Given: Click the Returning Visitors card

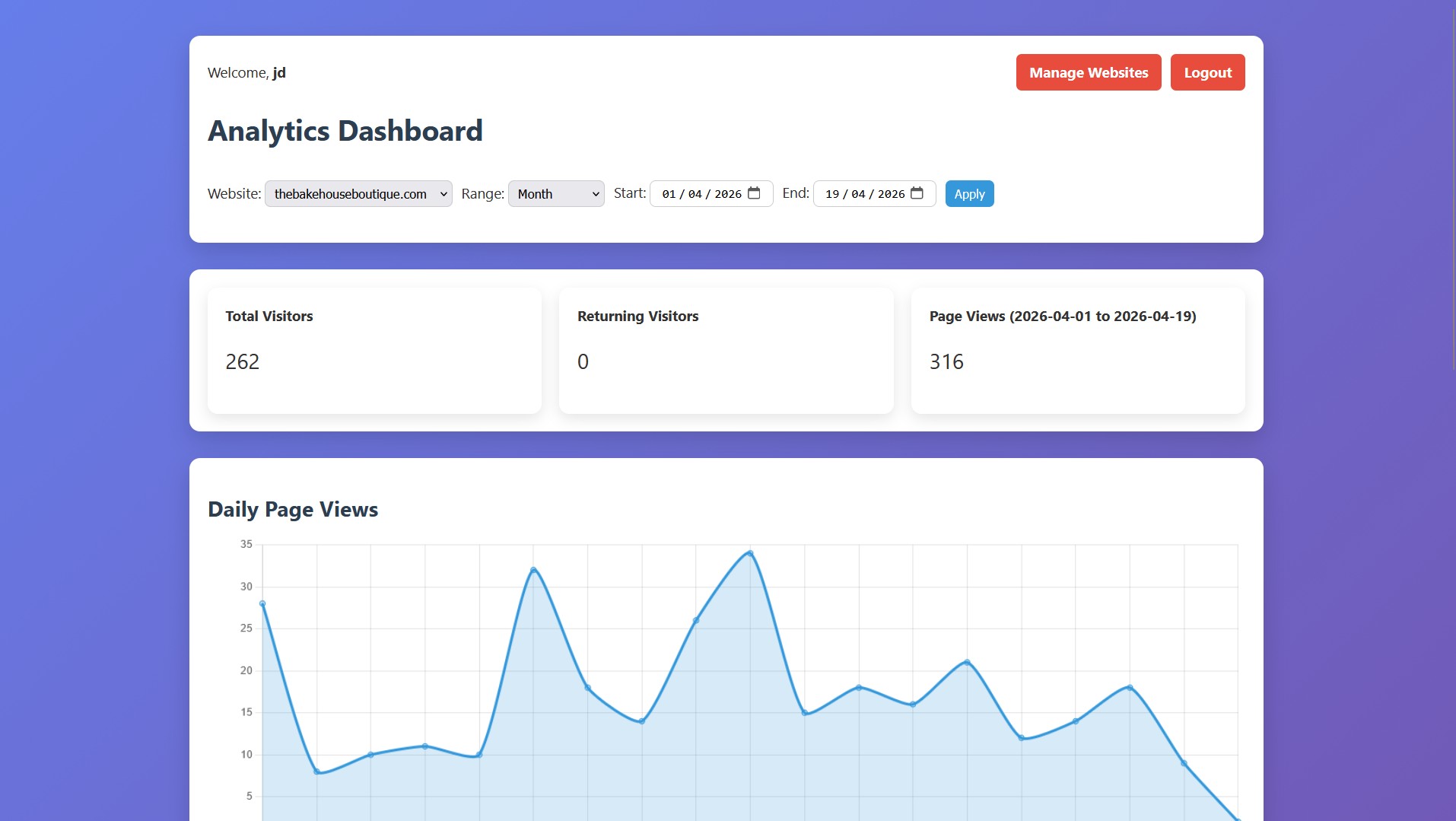Looking at the screenshot, I should [x=726, y=350].
